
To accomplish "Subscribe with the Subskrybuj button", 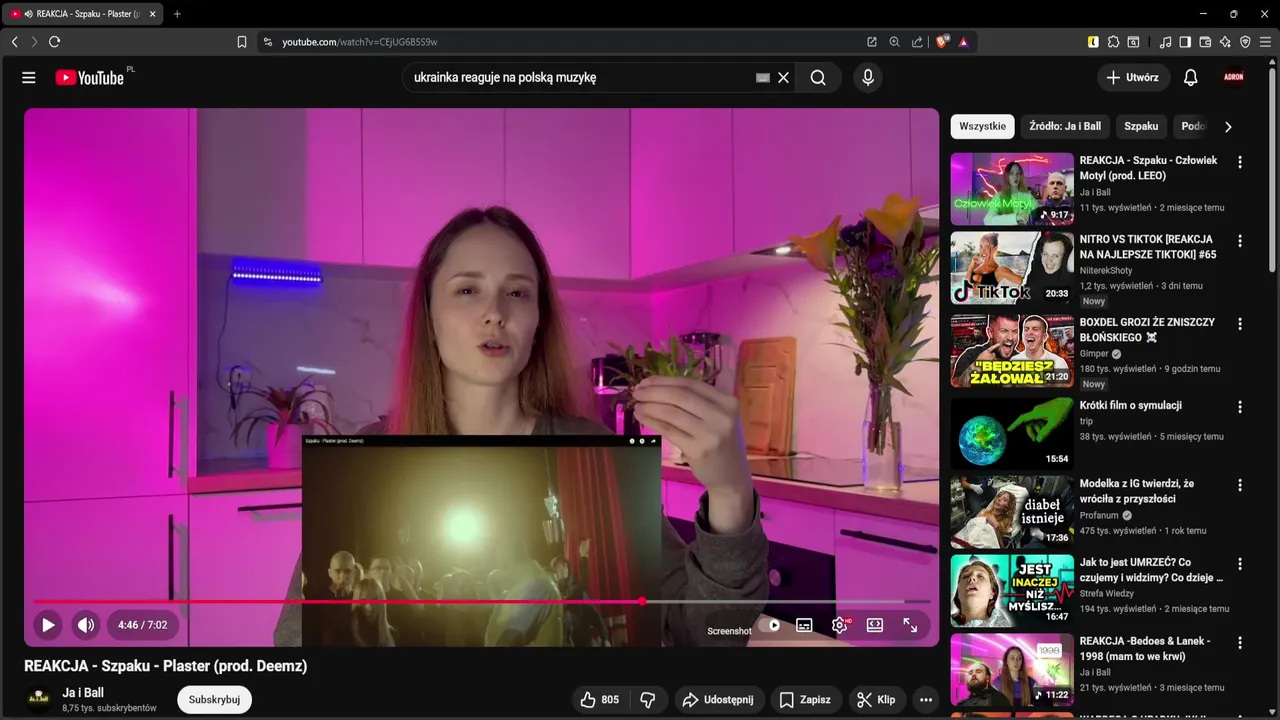I will pyautogui.click(x=214, y=700).
